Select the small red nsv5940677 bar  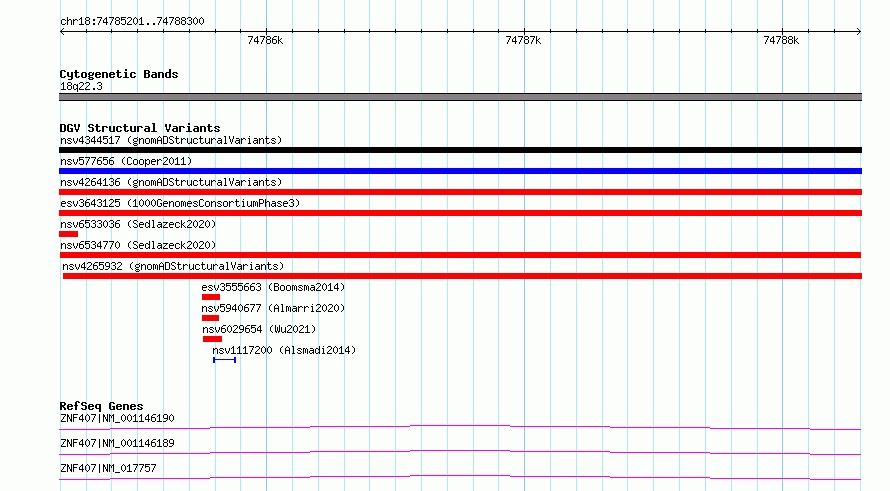point(210,318)
